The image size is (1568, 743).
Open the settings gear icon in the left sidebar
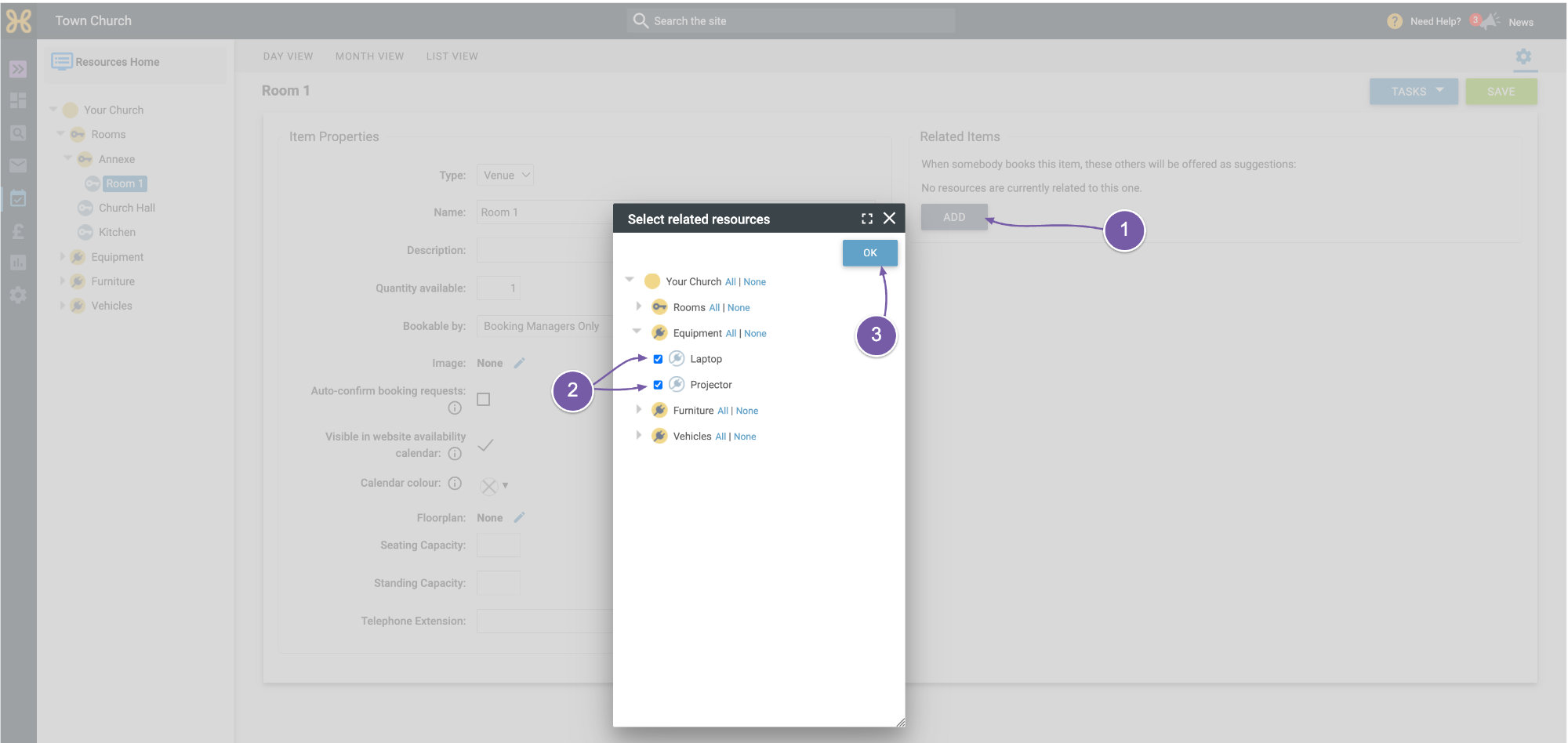coord(18,295)
